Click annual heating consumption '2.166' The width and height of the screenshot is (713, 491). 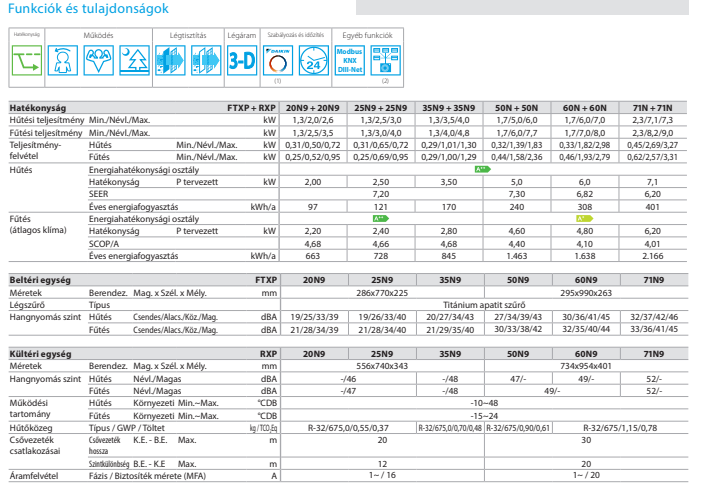(x=653, y=256)
